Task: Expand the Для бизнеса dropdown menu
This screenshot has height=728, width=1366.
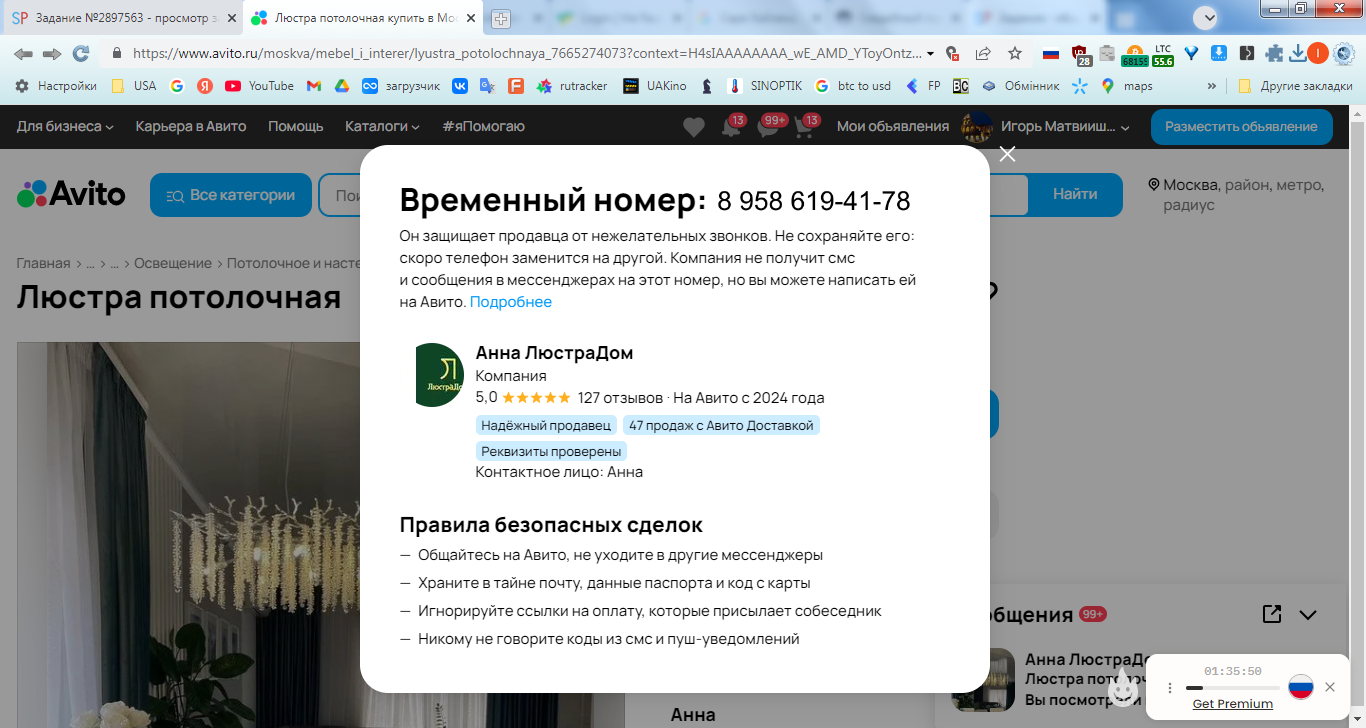Action: click(65, 126)
